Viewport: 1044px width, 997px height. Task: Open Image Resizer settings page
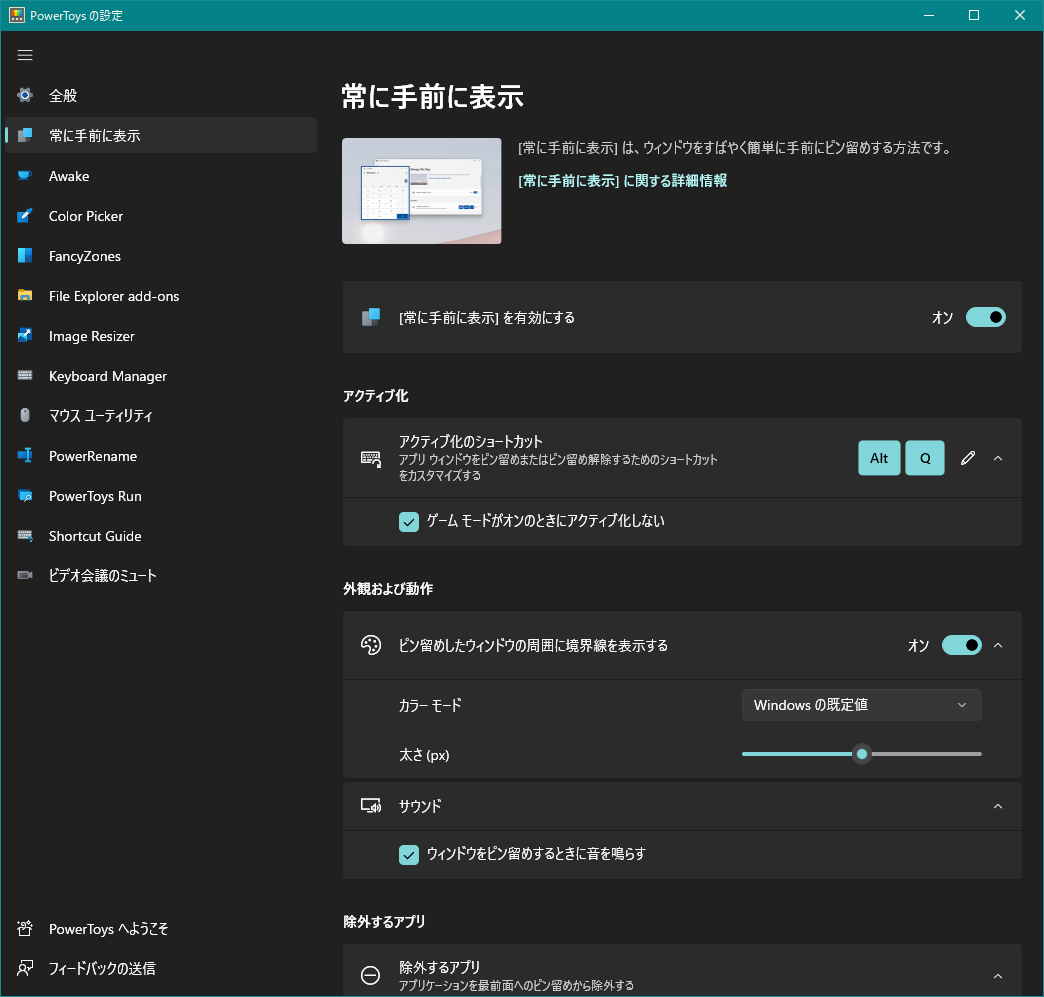tap(160, 336)
